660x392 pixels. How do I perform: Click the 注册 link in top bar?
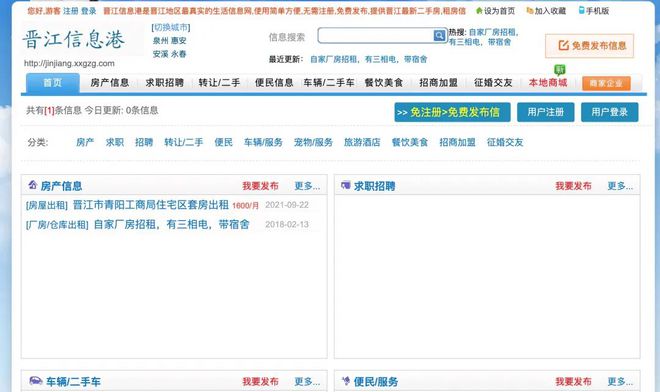(x=71, y=11)
